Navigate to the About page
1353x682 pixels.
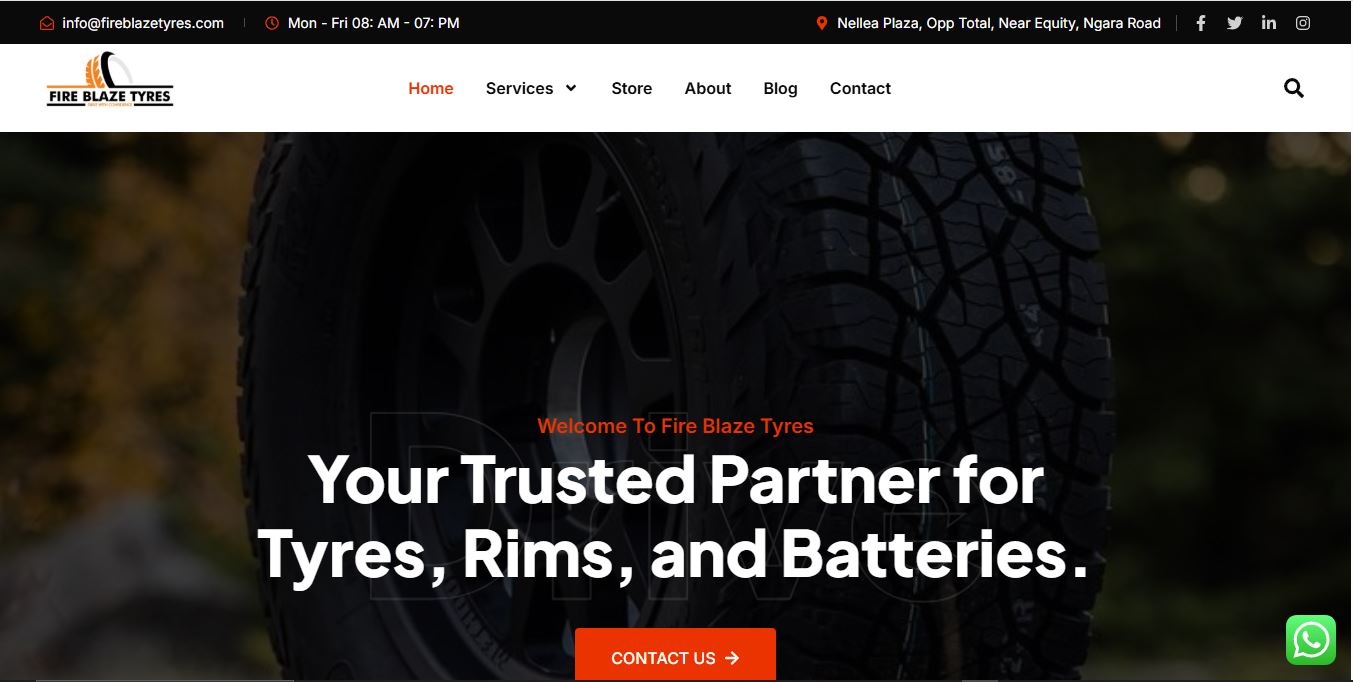click(708, 88)
